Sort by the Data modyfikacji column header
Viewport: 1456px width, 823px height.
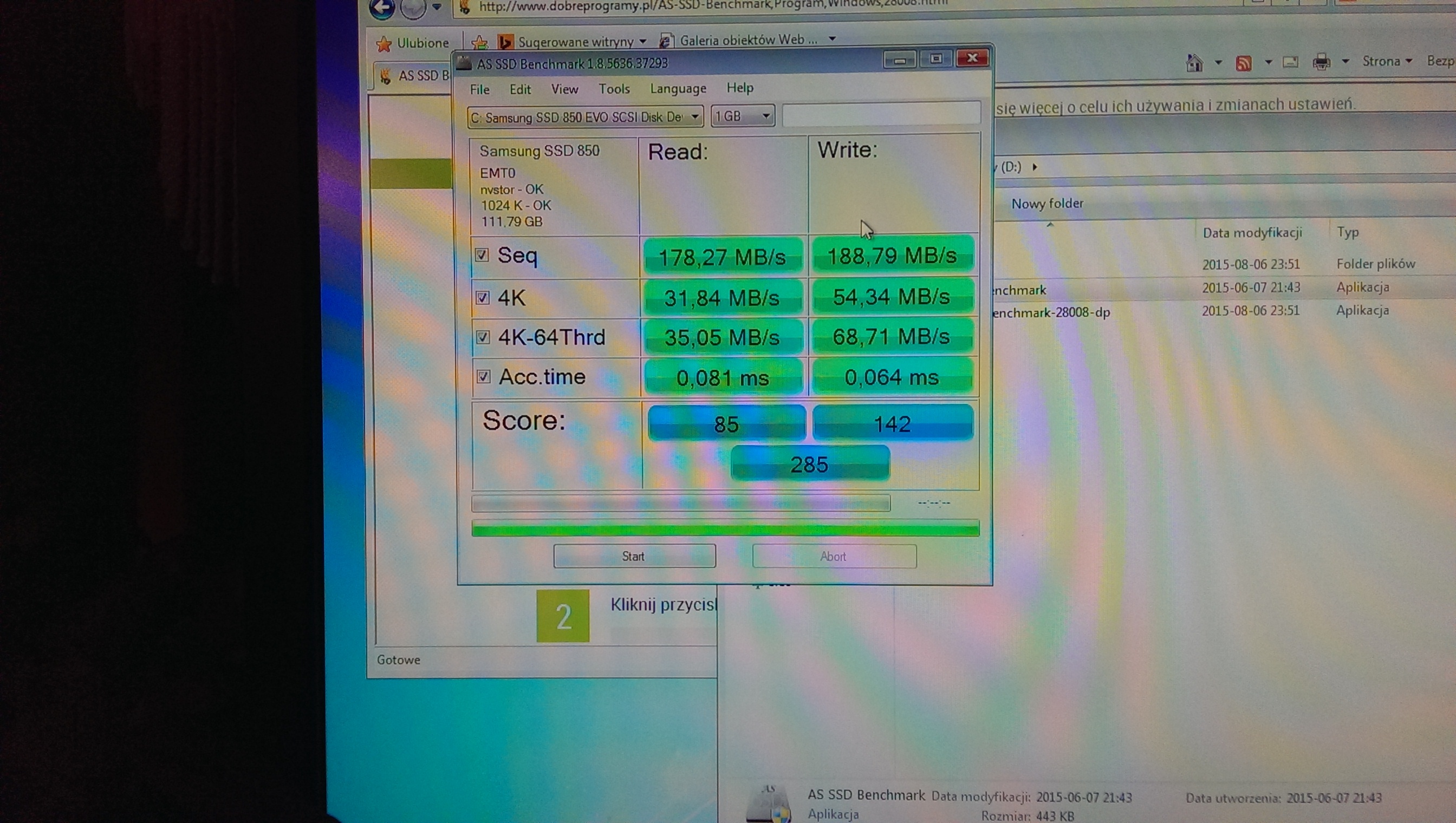[1252, 233]
